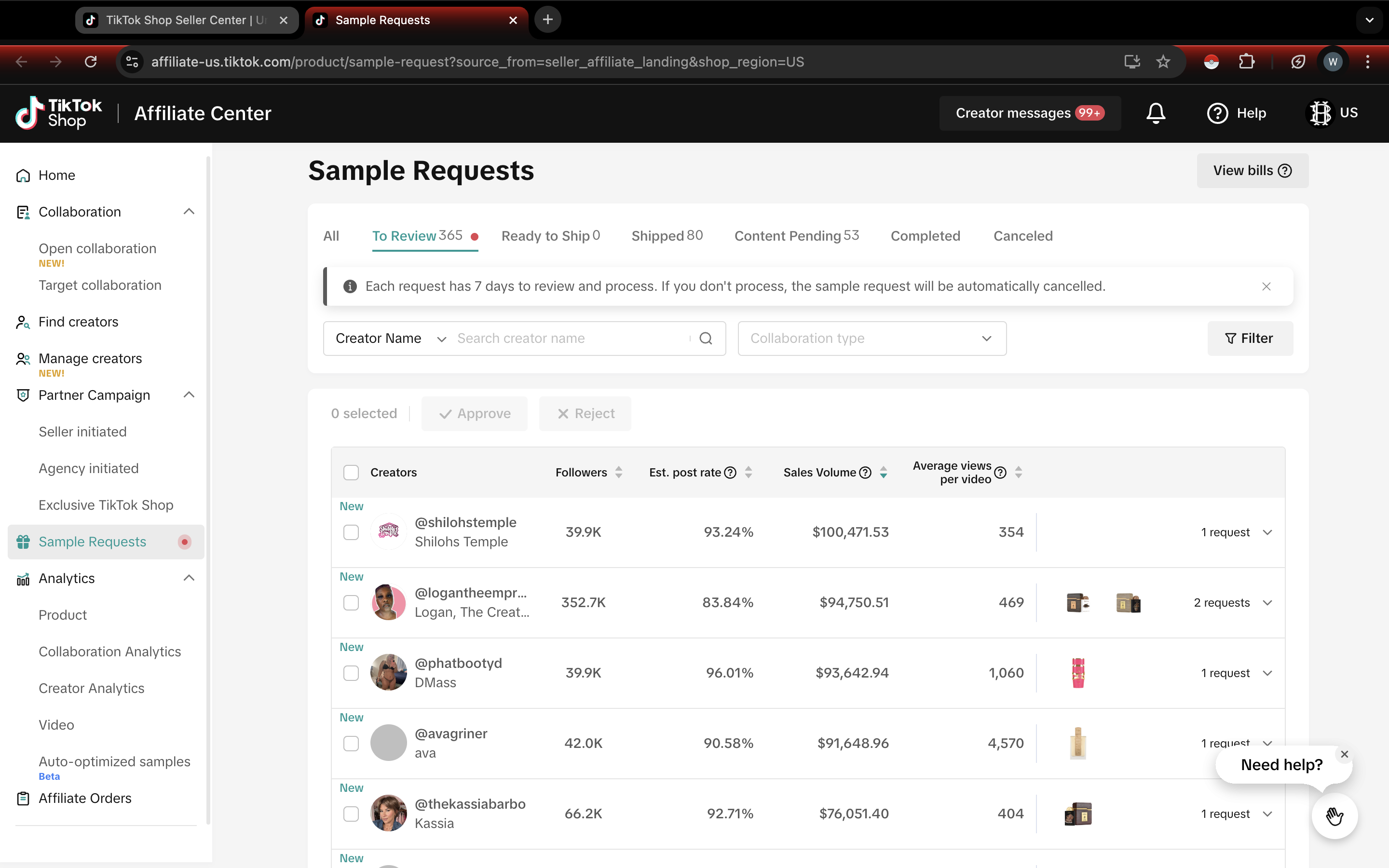Select the @phatbootyd row checkbox

[351, 673]
